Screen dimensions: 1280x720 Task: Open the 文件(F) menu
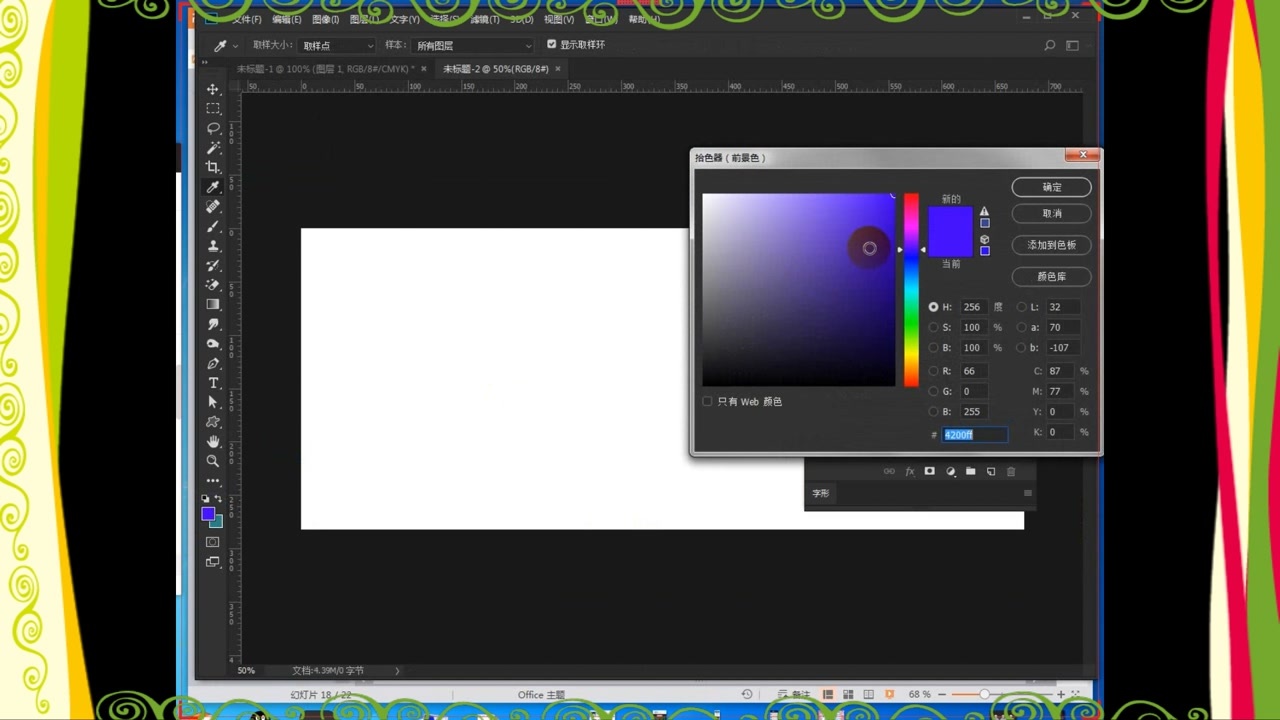coord(247,19)
